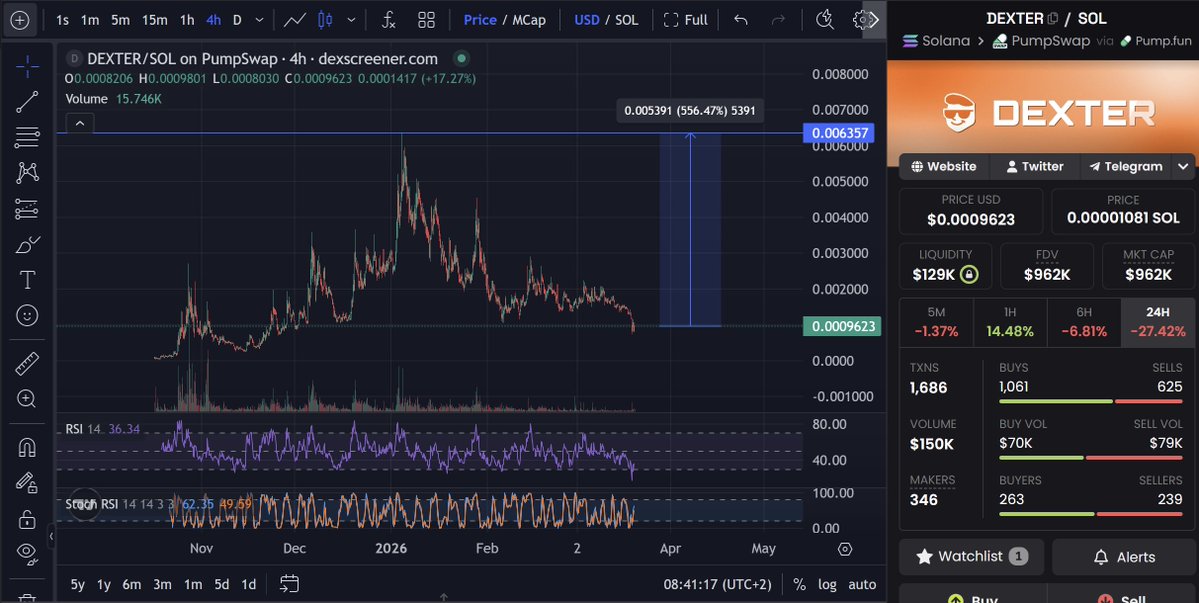Open the alert clock icon
The image size is (1199, 603).
(824, 20)
